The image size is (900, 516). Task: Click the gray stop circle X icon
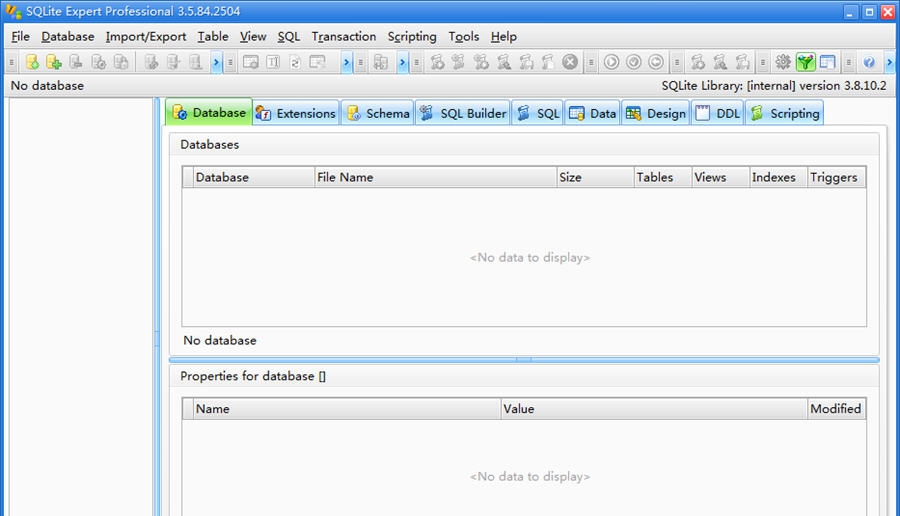coord(570,62)
